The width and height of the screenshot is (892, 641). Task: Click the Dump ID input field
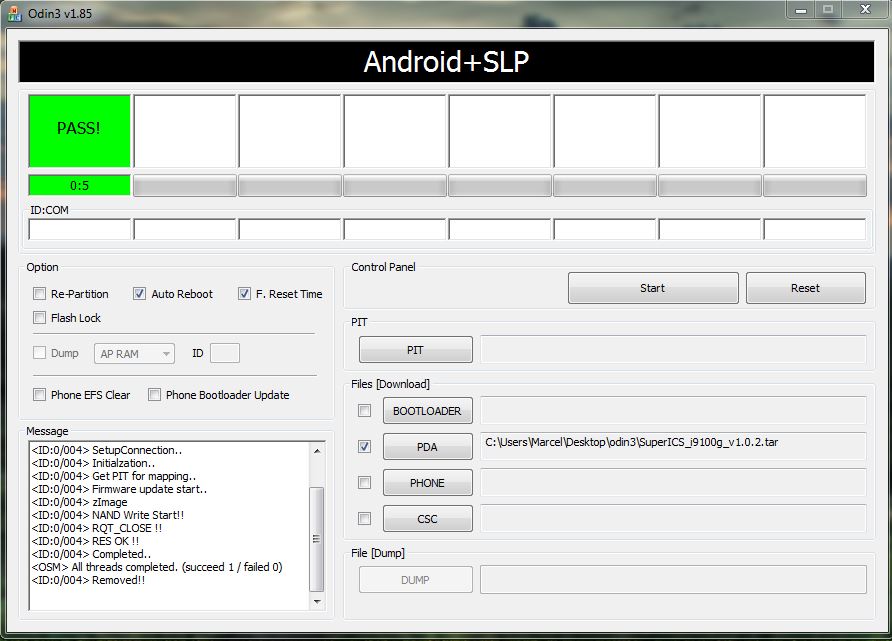point(225,353)
